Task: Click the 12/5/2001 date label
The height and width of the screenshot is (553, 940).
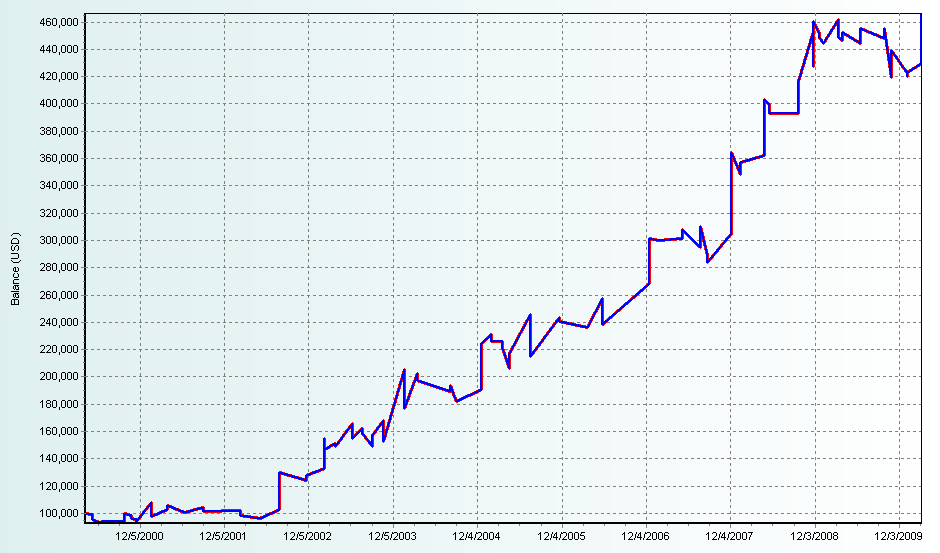Action: click(223, 536)
